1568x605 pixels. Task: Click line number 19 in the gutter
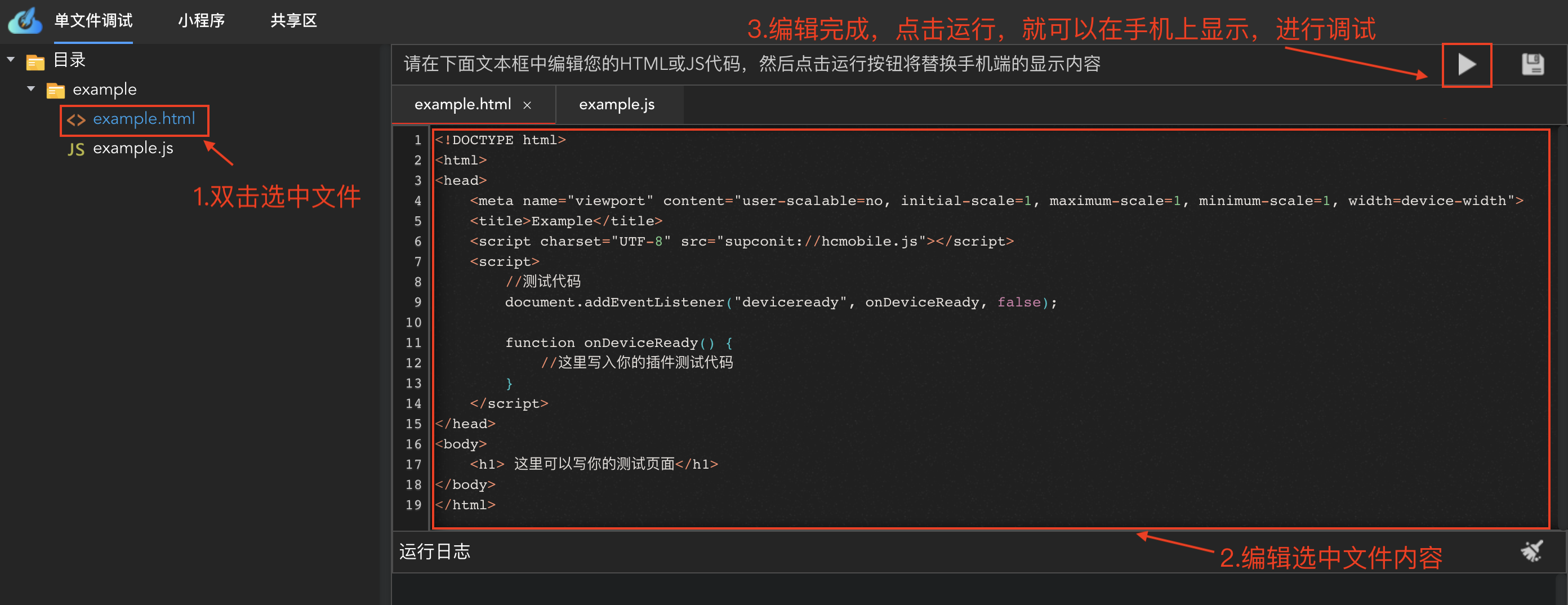(x=413, y=505)
